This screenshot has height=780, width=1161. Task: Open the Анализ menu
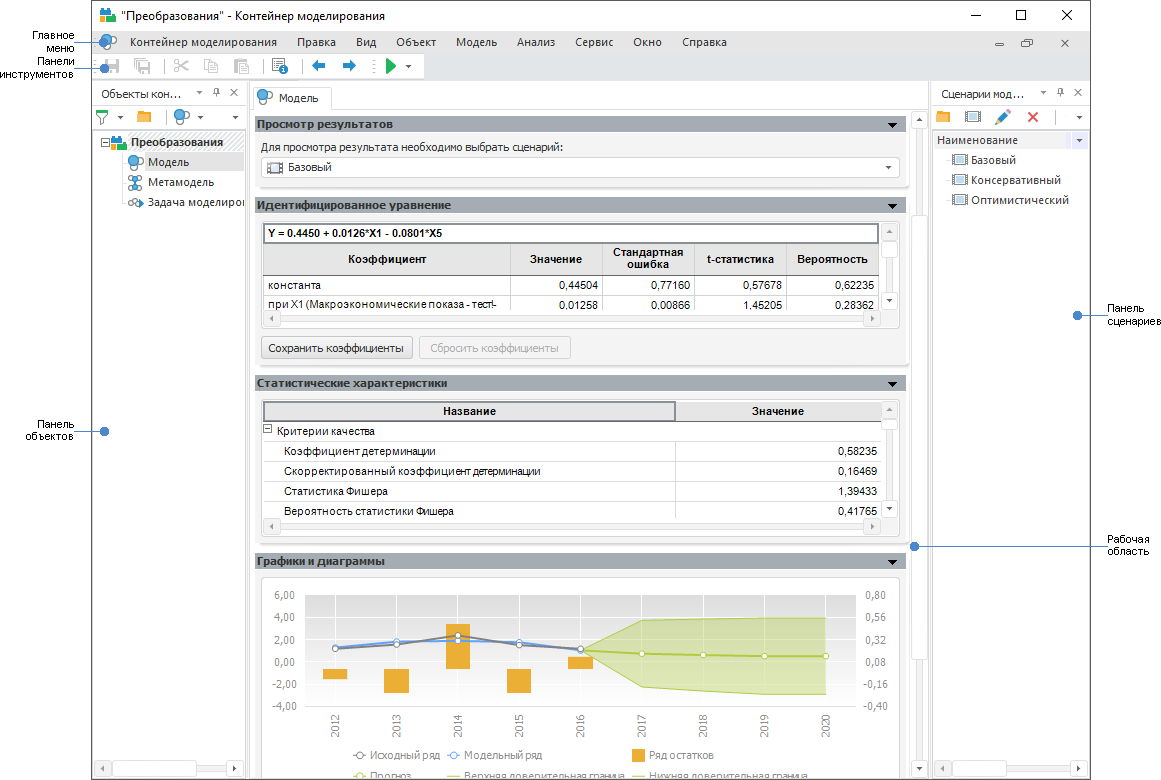[536, 42]
